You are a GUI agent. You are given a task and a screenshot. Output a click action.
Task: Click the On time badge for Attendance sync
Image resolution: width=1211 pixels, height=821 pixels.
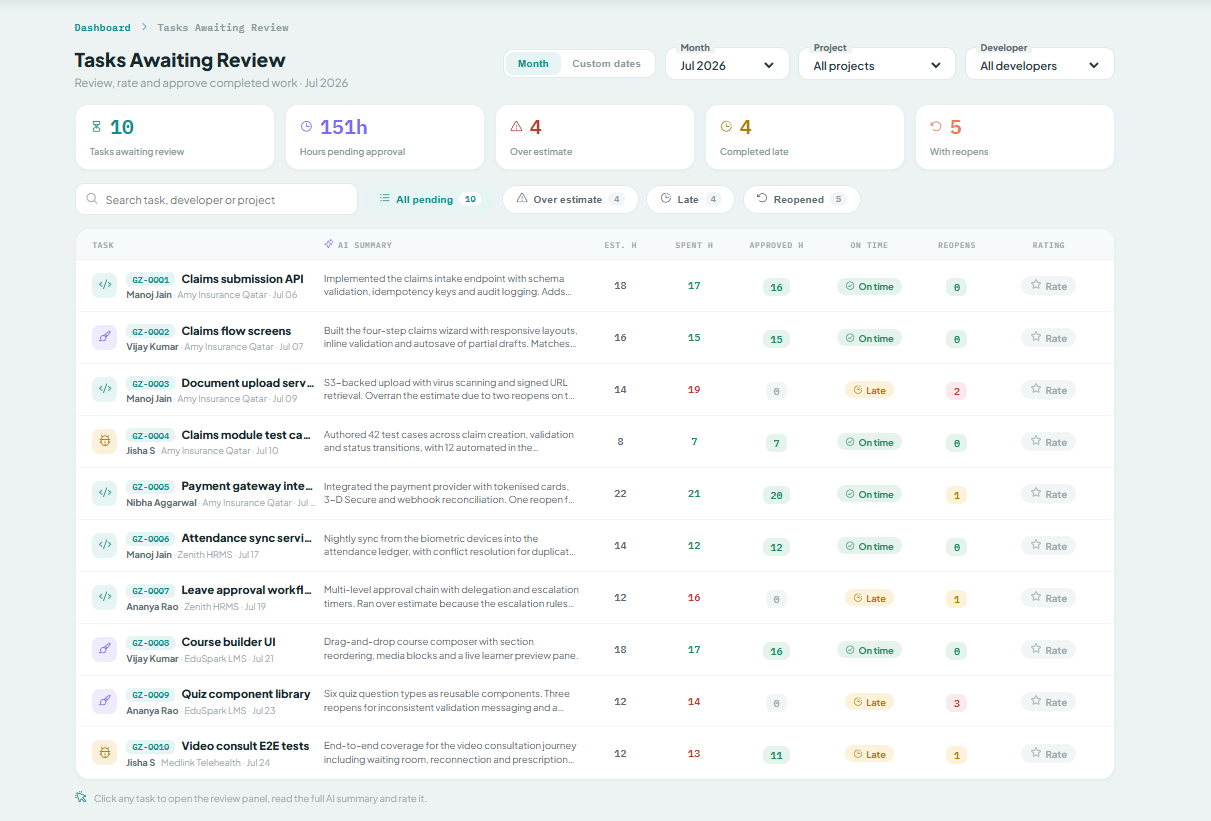pyautogui.click(x=869, y=546)
